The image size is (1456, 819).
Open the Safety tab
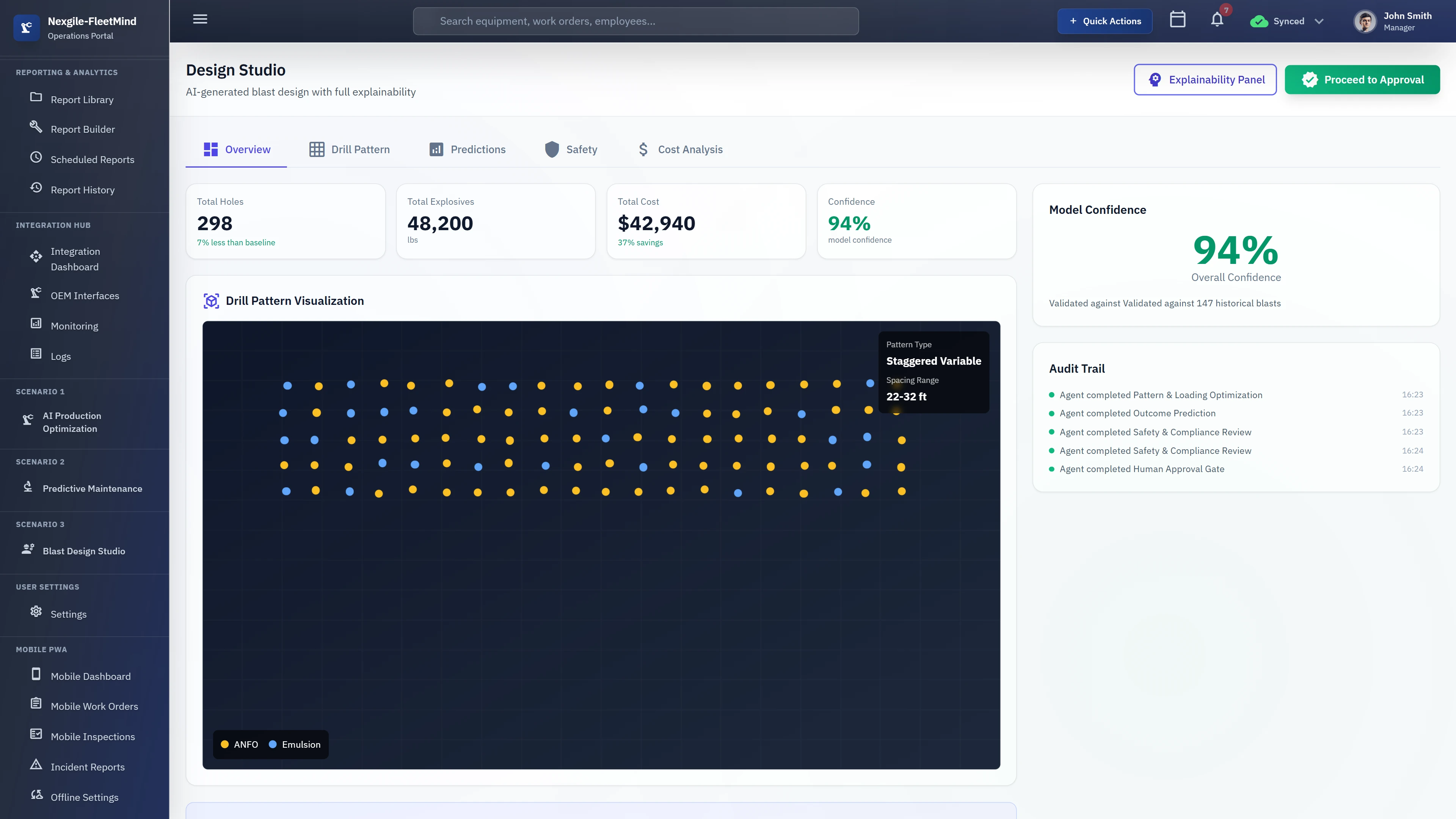coord(571,149)
